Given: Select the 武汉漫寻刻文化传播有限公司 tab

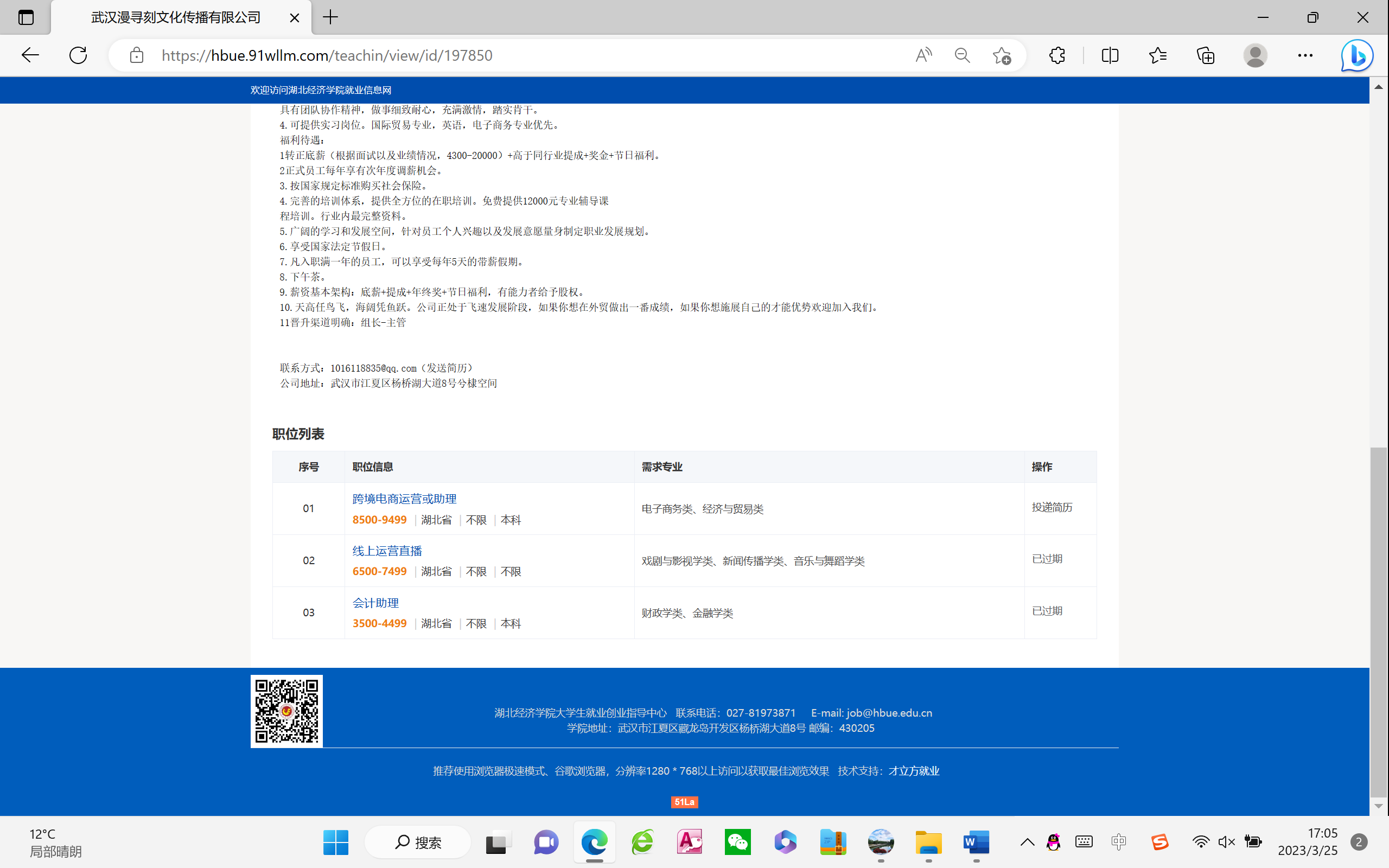Looking at the screenshot, I should pos(176,17).
